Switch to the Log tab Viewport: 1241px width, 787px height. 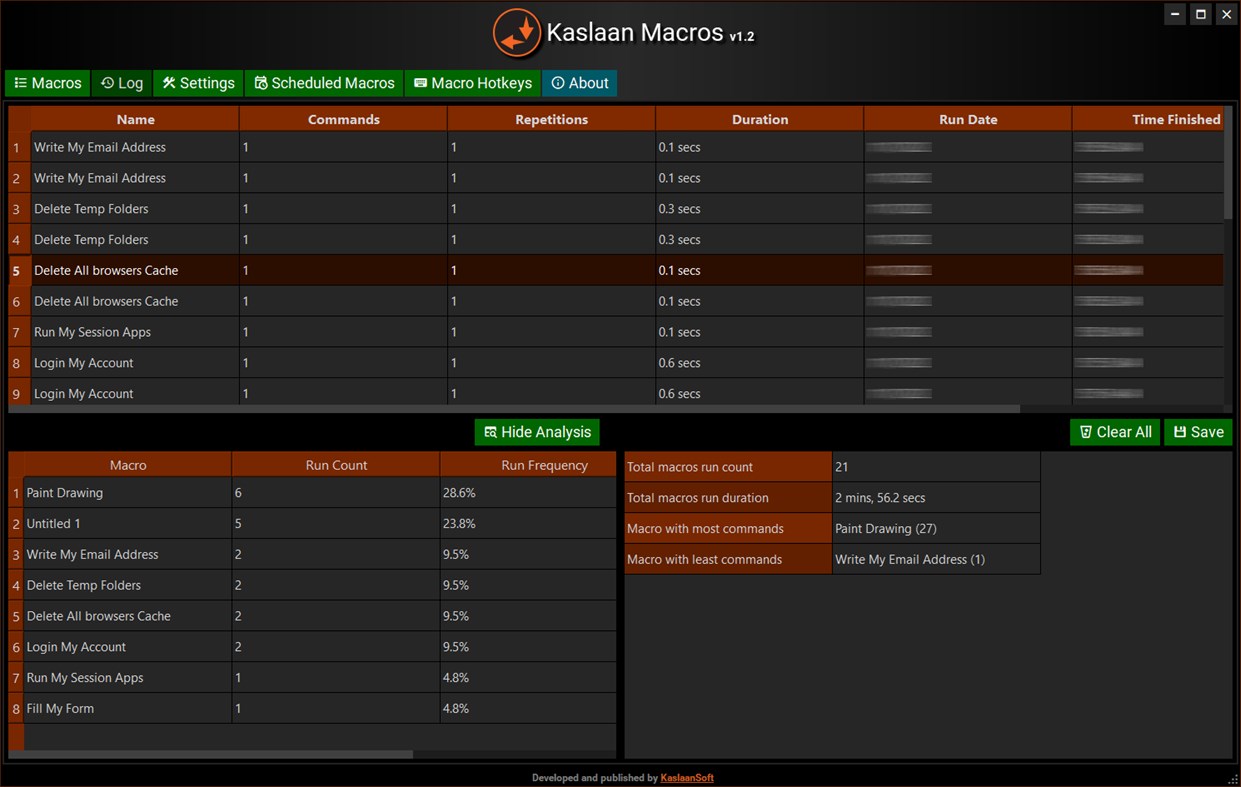[121, 83]
